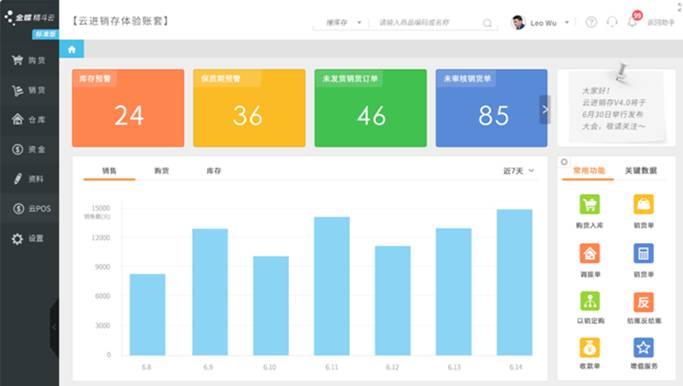The height and width of the screenshot is (386, 683).
Task: Open the 资金 funds menu in sidebar
Action: 29,149
